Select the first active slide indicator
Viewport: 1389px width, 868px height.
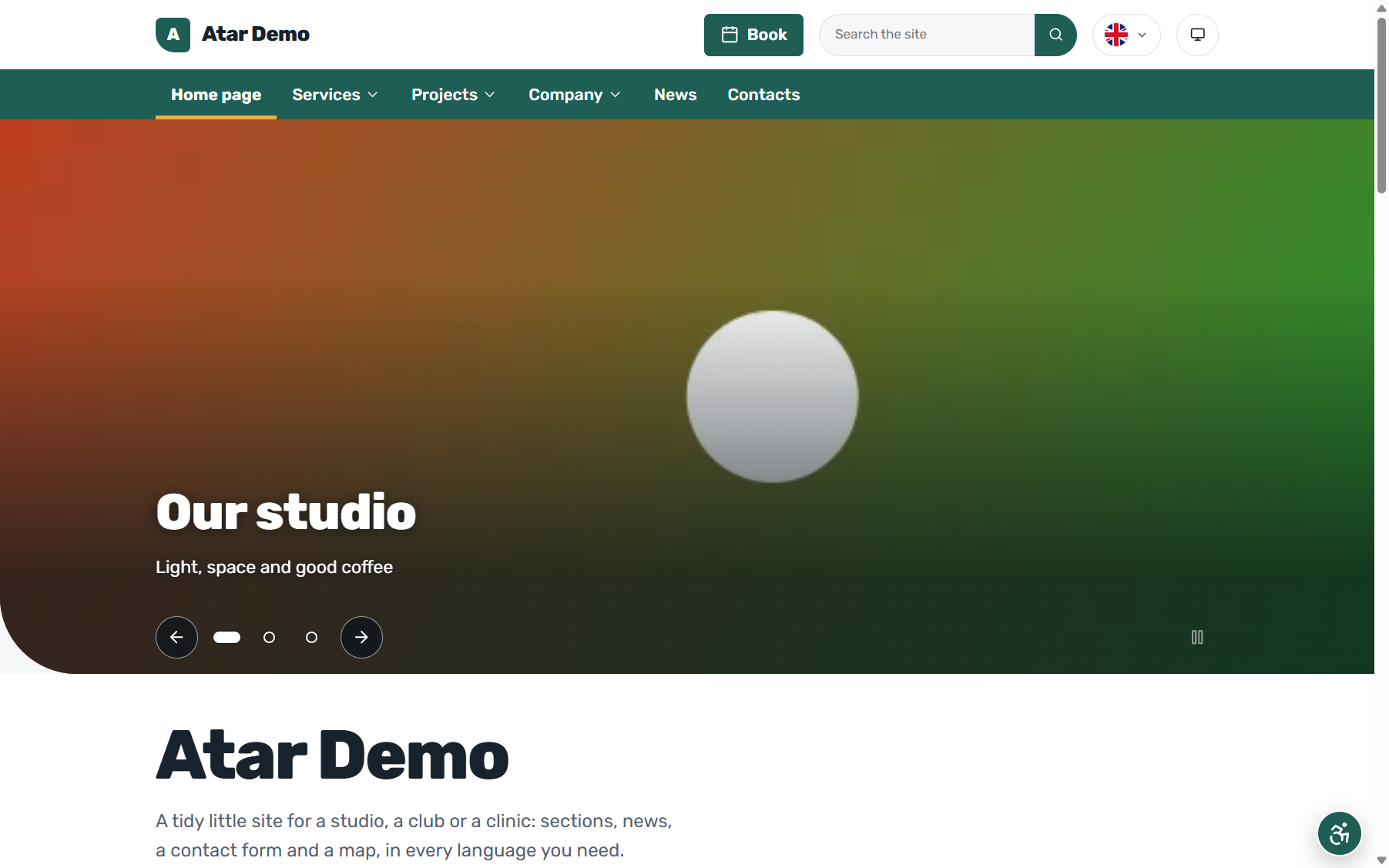pyautogui.click(x=226, y=637)
